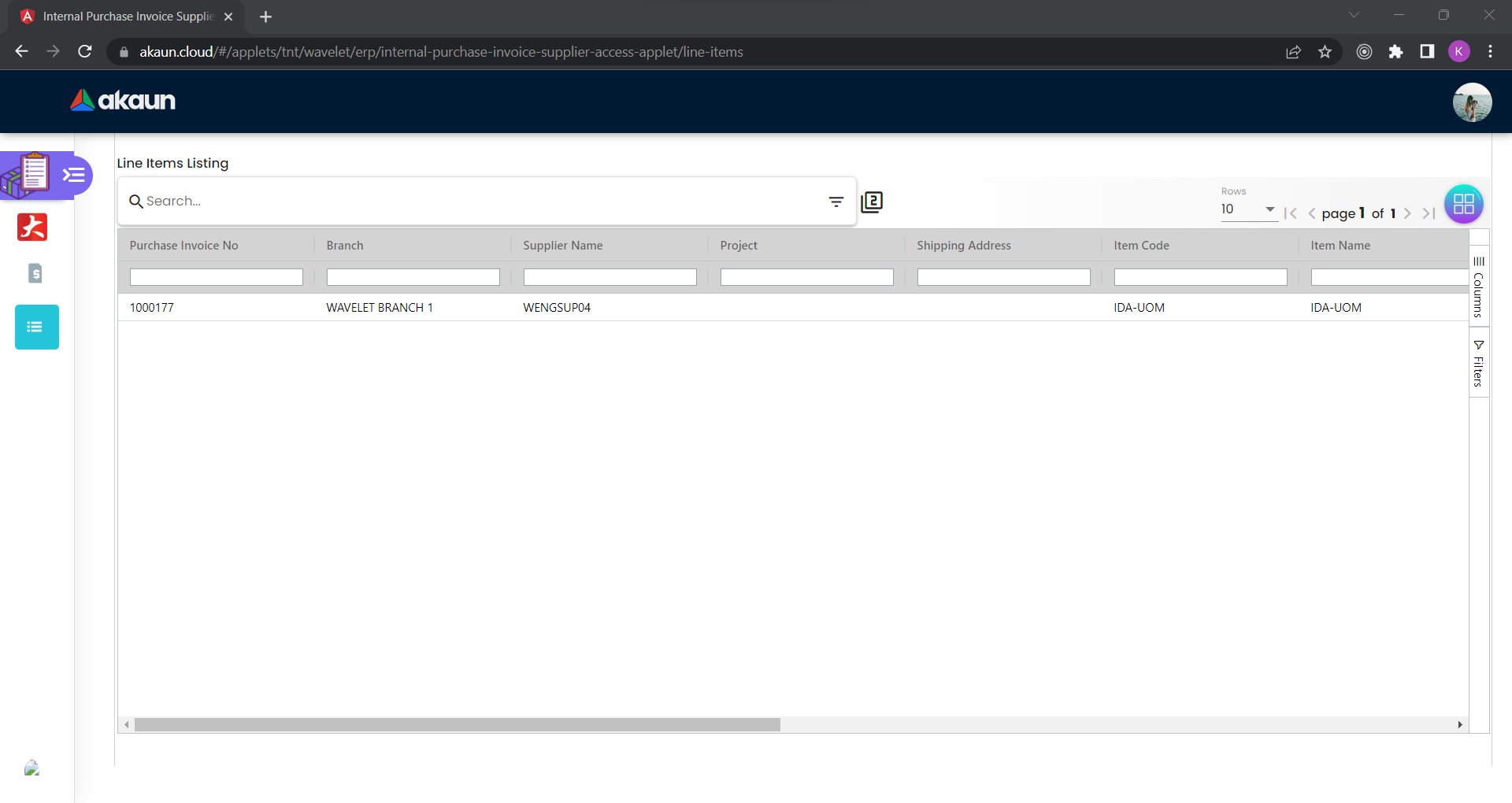Click the multi-page copy icon beside search
Image resolution: width=1512 pixels, height=803 pixels.
(x=872, y=202)
